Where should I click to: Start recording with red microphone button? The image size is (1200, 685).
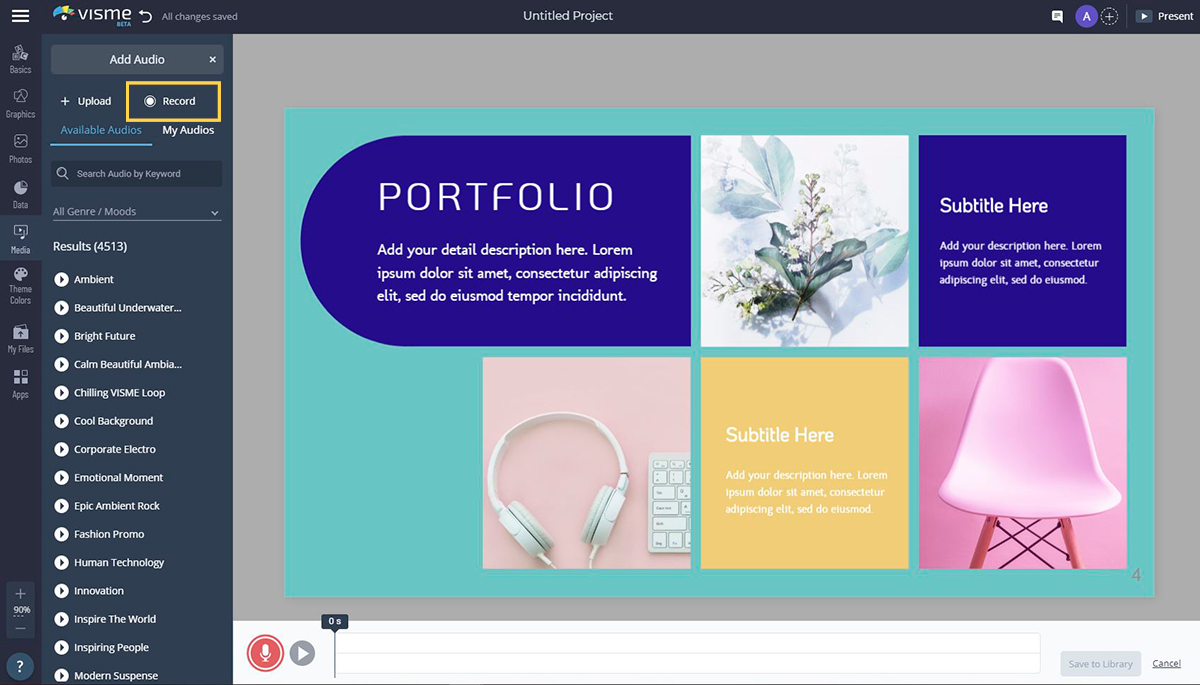click(x=265, y=654)
